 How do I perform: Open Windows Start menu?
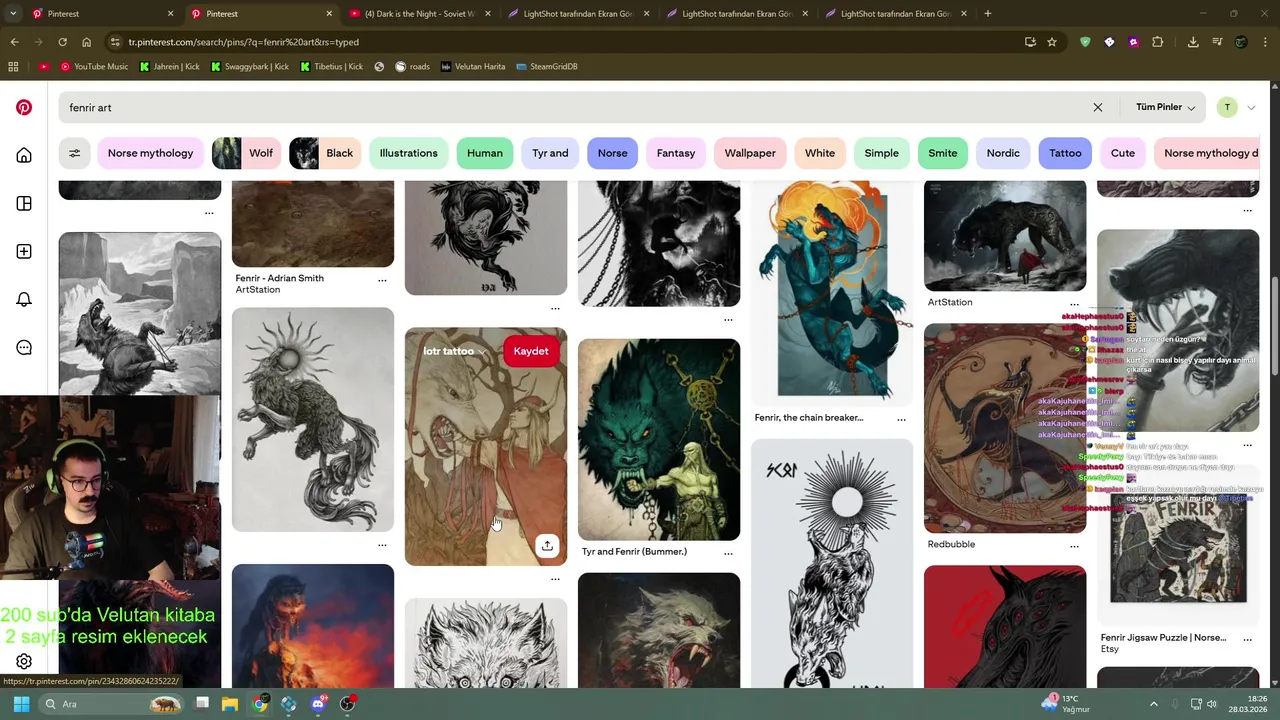pos(21,704)
